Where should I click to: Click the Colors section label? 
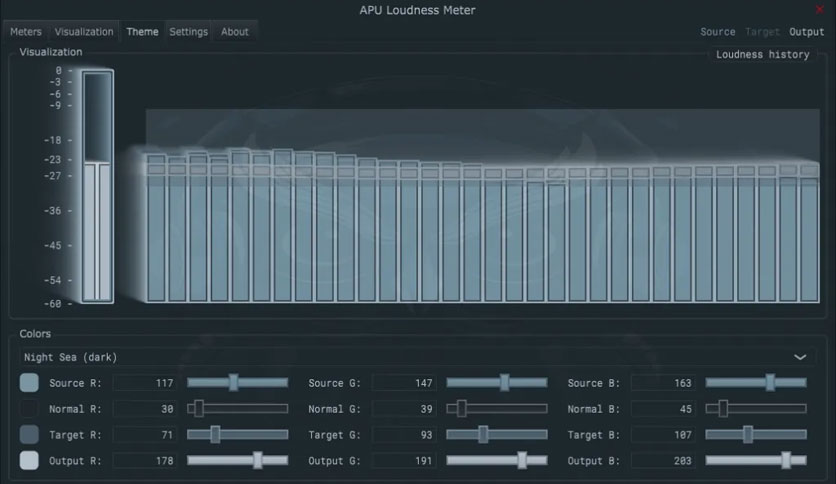pyautogui.click(x=35, y=334)
